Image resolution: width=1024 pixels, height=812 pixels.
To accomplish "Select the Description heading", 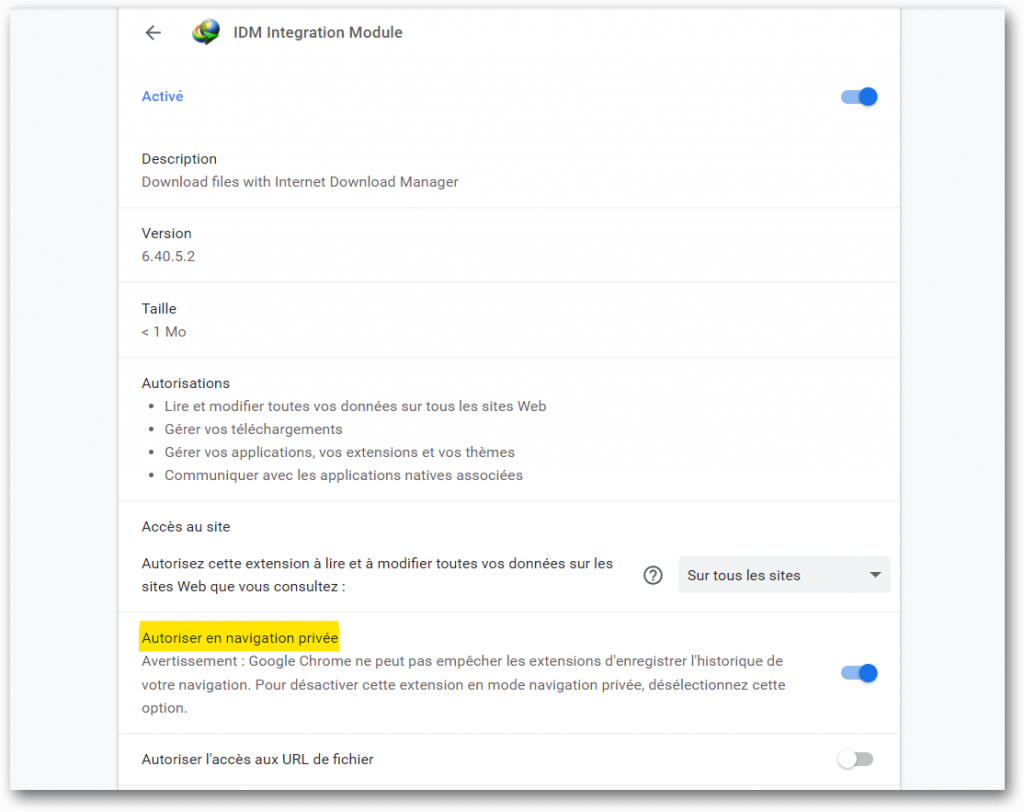I will [x=179, y=159].
